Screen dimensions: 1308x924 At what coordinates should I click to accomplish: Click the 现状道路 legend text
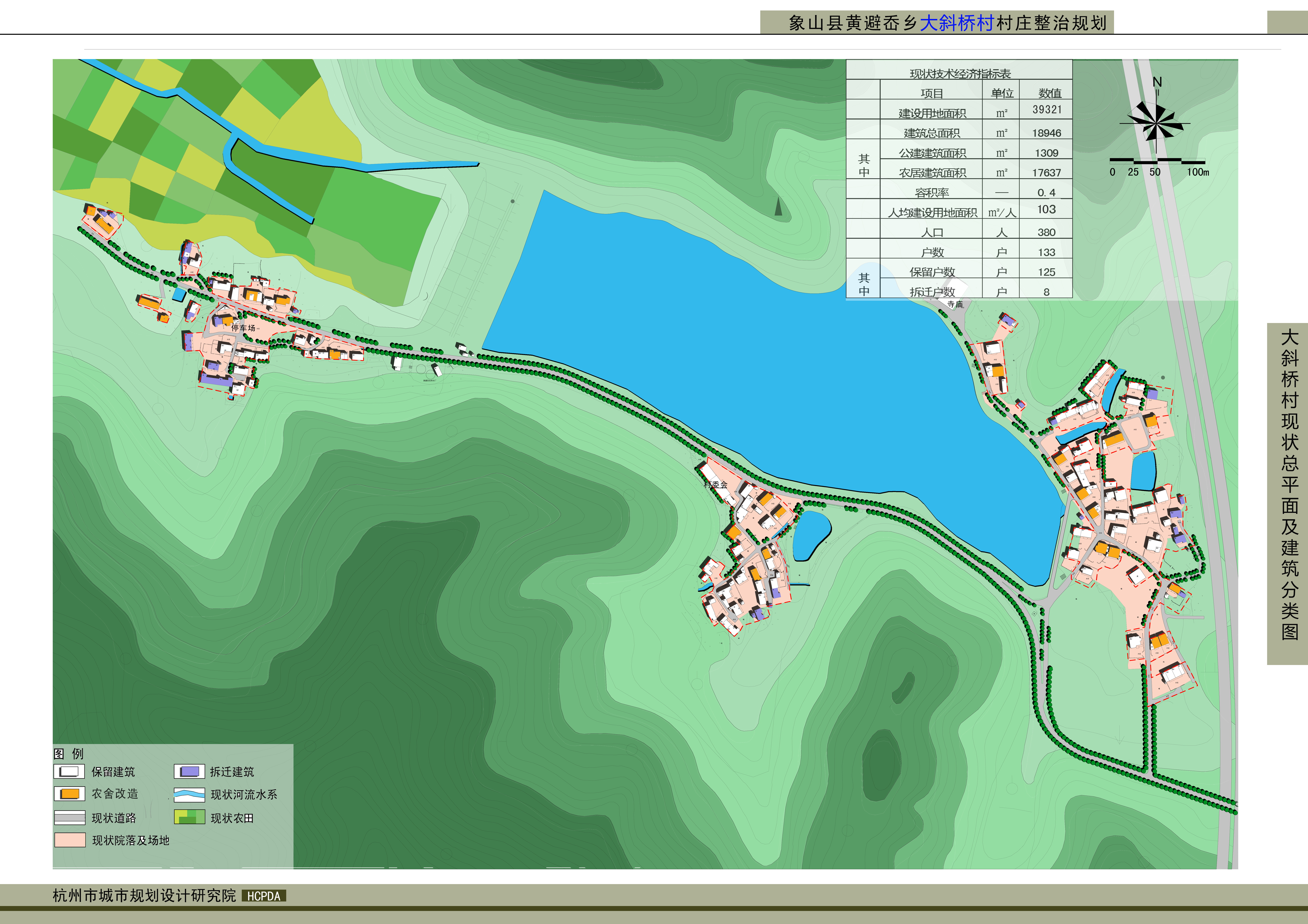pos(114,818)
